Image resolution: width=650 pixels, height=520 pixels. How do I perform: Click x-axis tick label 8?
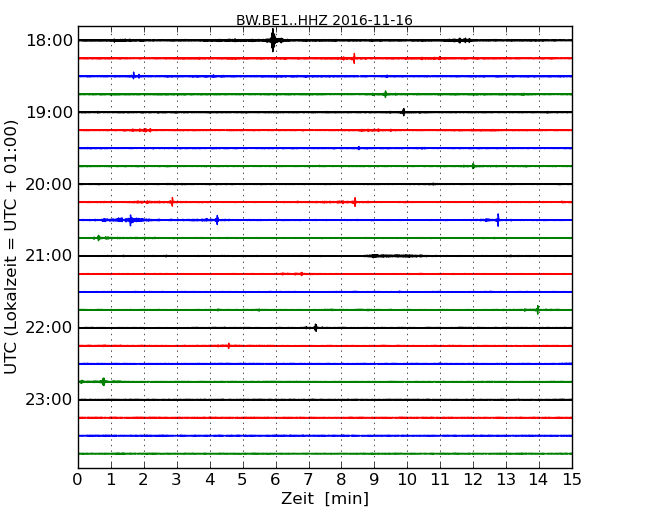coord(341,479)
